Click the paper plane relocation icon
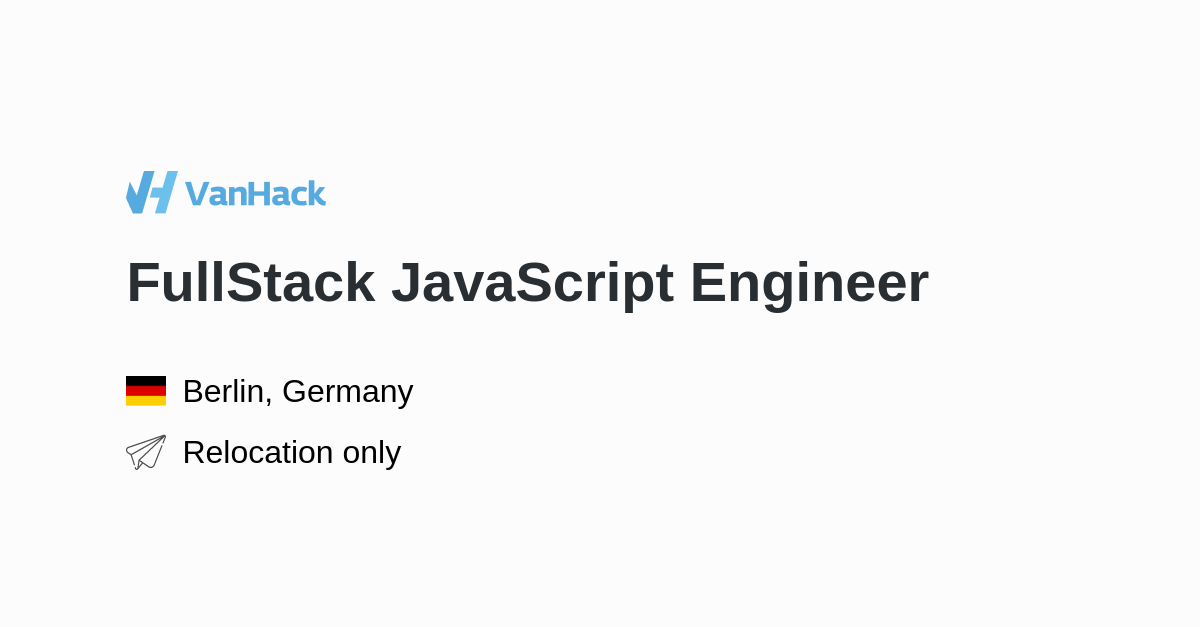Screen dimensions: 1200x627 [146, 452]
